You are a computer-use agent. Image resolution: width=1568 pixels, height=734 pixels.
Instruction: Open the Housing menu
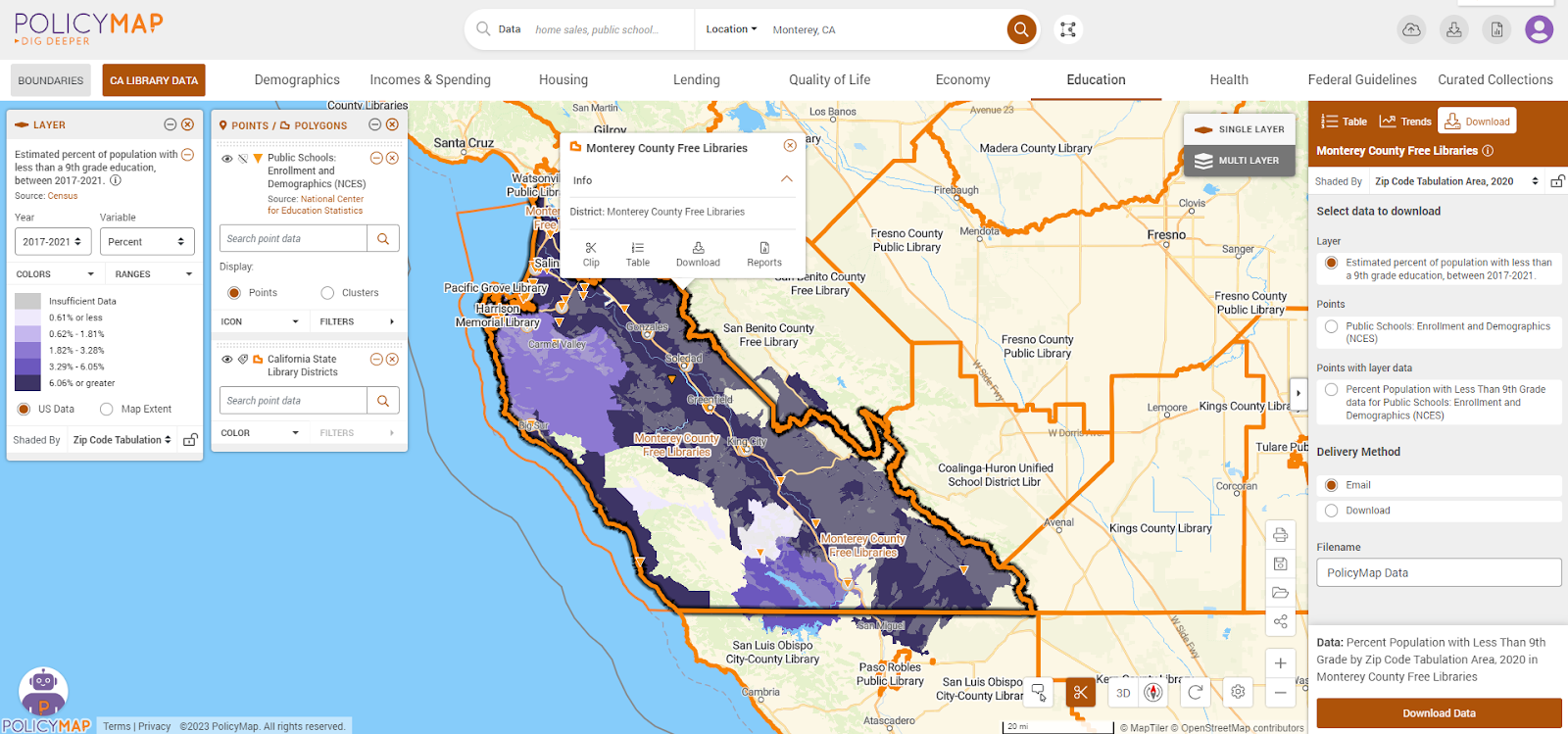tap(563, 80)
